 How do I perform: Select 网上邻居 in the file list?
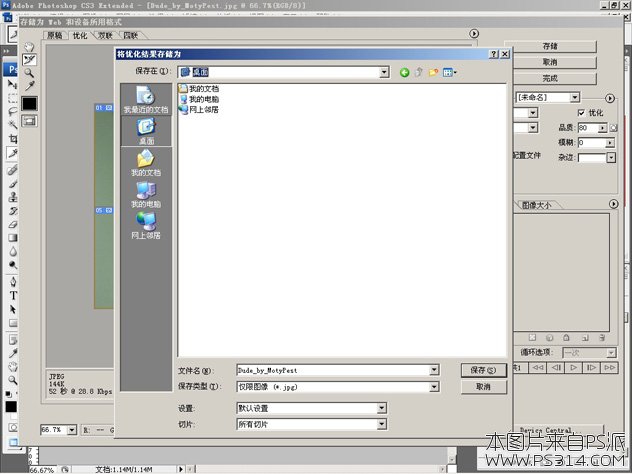click(x=199, y=109)
